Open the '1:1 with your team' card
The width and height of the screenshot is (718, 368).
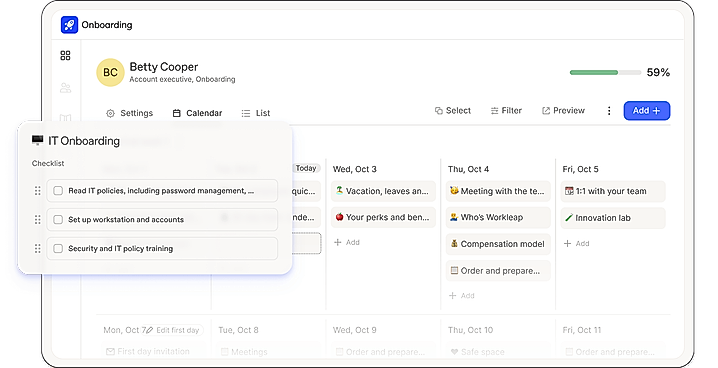click(613, 191)
